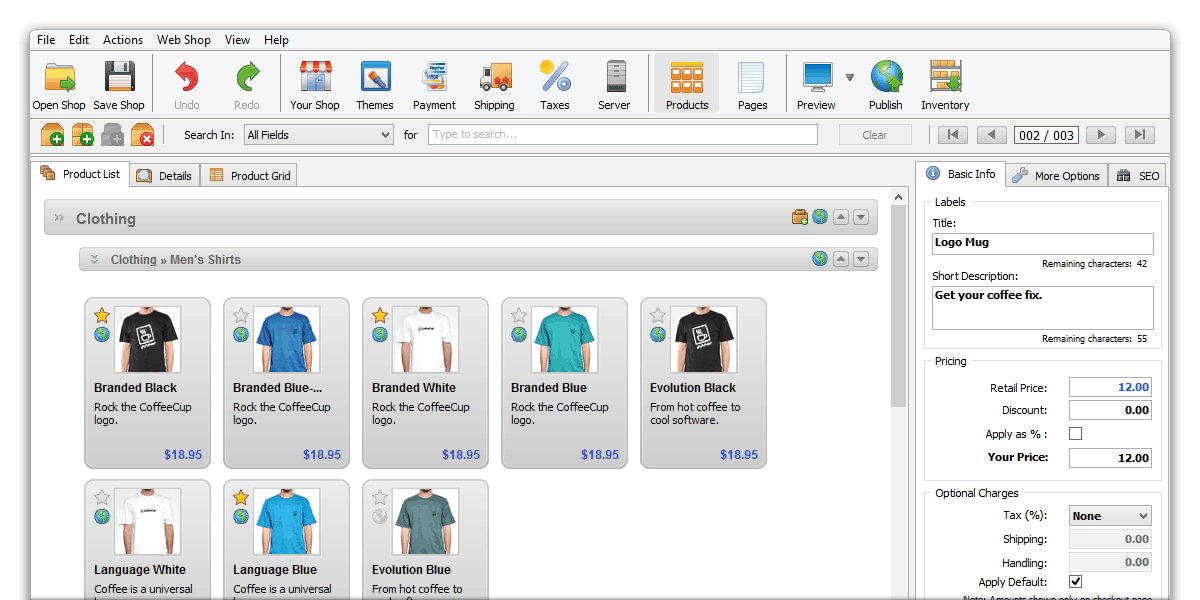Image resolution: width=1200 pixels, height=600 pixels.
Task: Toggle the star on Branded Blue-... card
Action: click(241, 315)
